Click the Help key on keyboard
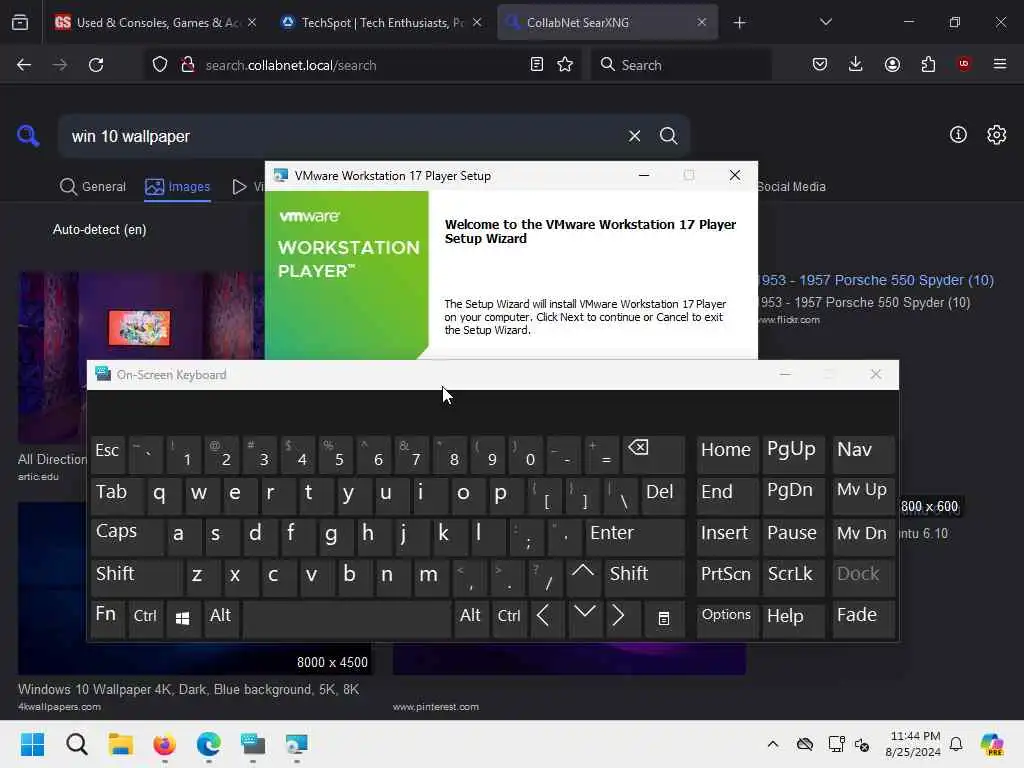The width and height of the screenshot is (1024, 768). pos(793,618)
